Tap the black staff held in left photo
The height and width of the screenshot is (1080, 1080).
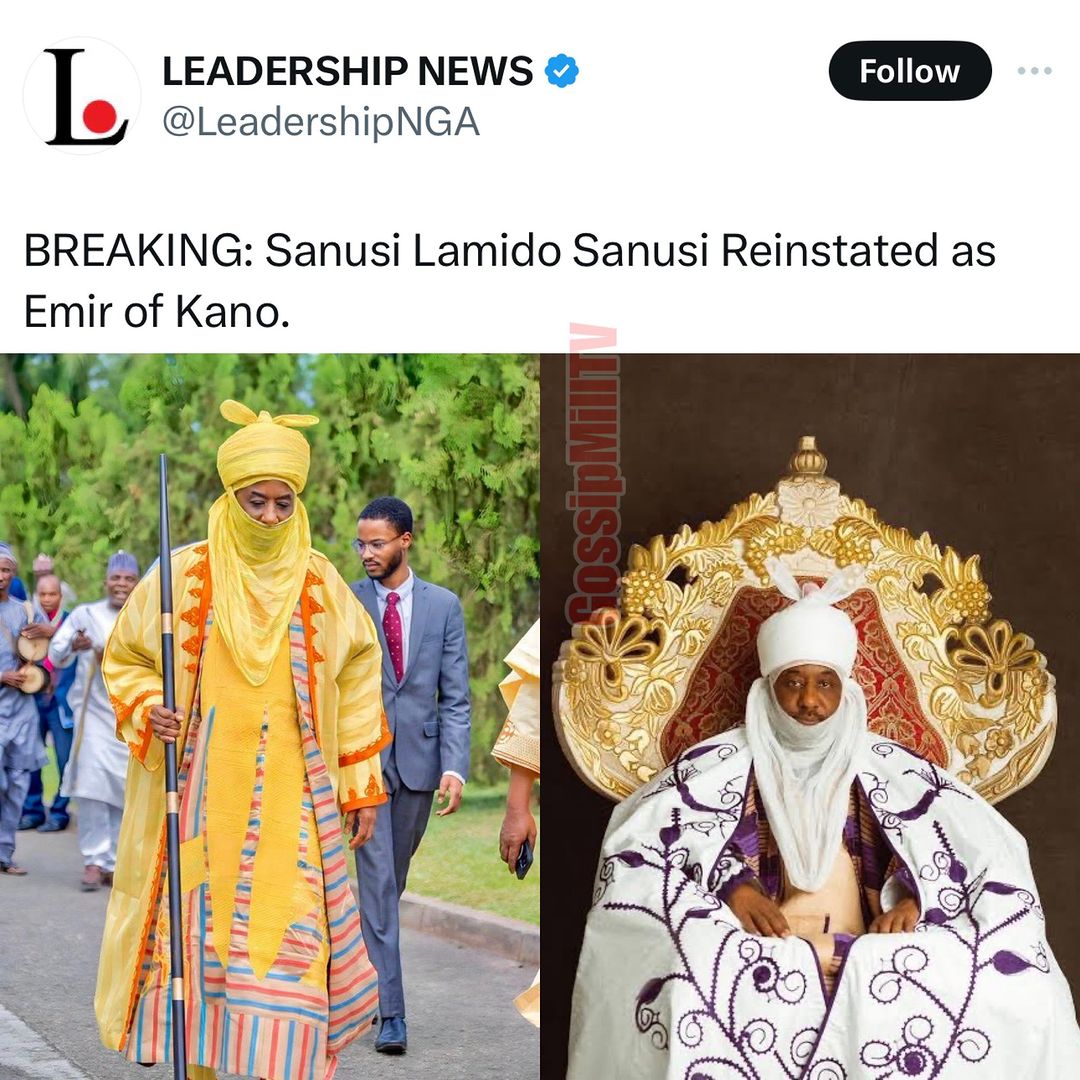tap(171, 765)
